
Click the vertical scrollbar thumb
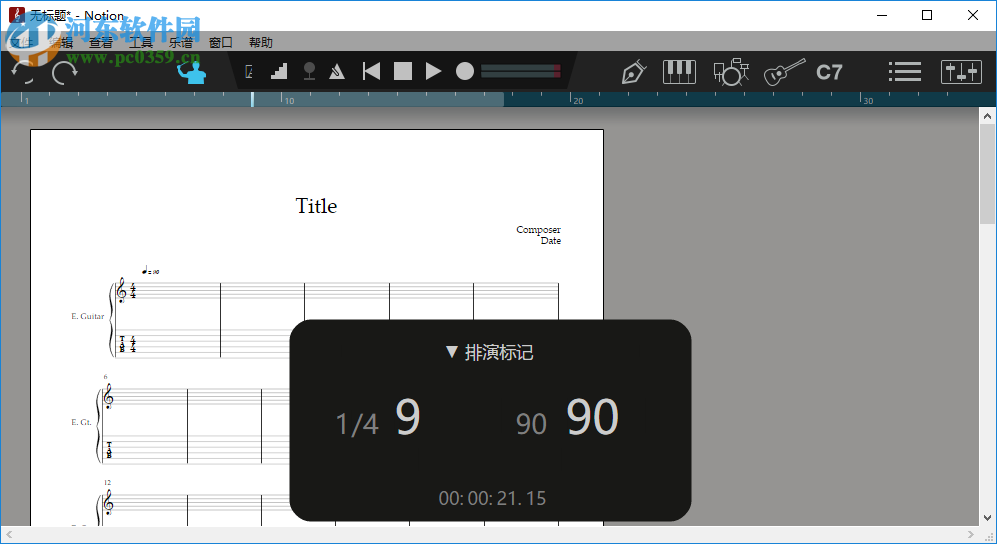987,173
